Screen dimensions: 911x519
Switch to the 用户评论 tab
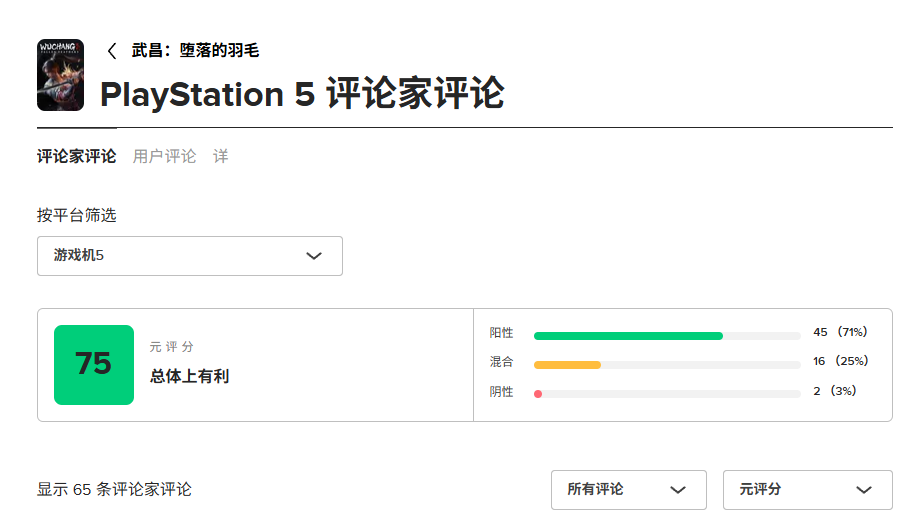pos(165,157)
